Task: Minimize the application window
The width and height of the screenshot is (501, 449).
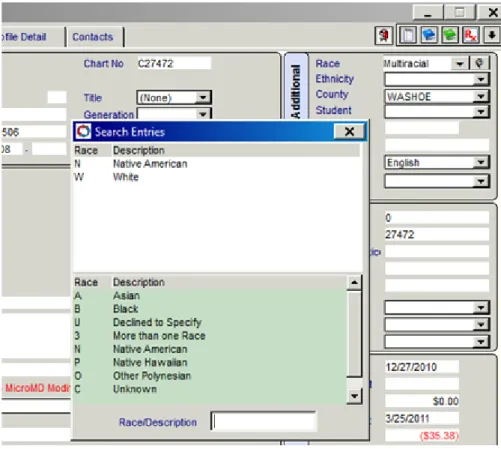Action: click(428, 13)
